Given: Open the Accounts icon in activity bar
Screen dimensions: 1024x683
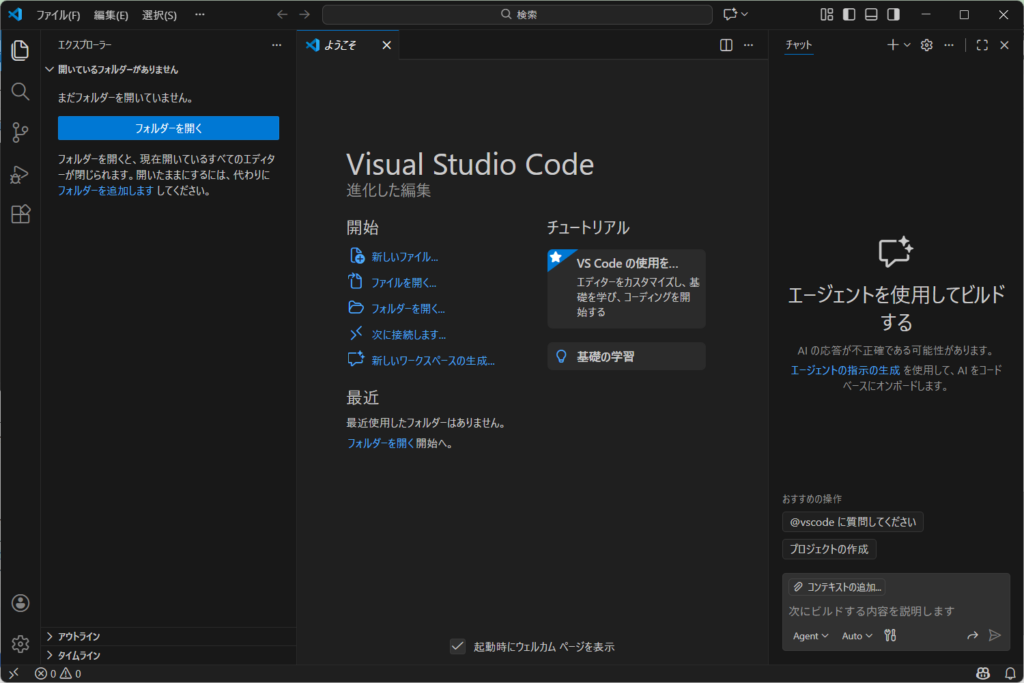Looking at the screenshot, I should point(20,603).
